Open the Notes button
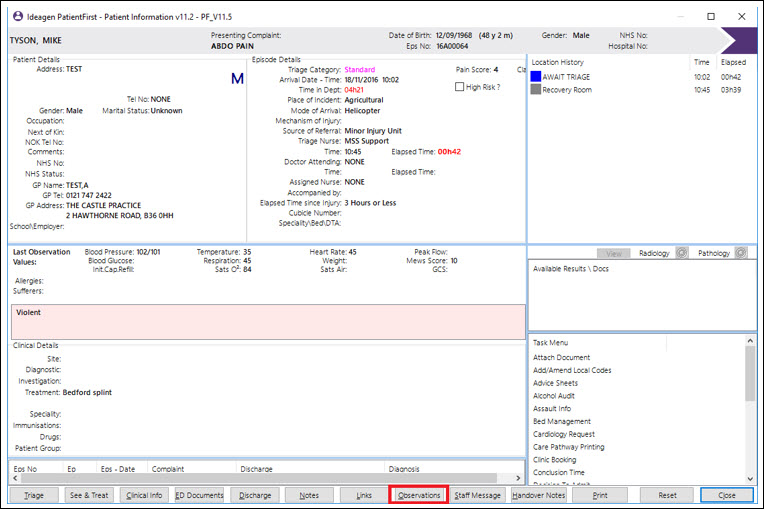This screenshot has height=509, width=764. pyautogui.click(x=309, y=495)
